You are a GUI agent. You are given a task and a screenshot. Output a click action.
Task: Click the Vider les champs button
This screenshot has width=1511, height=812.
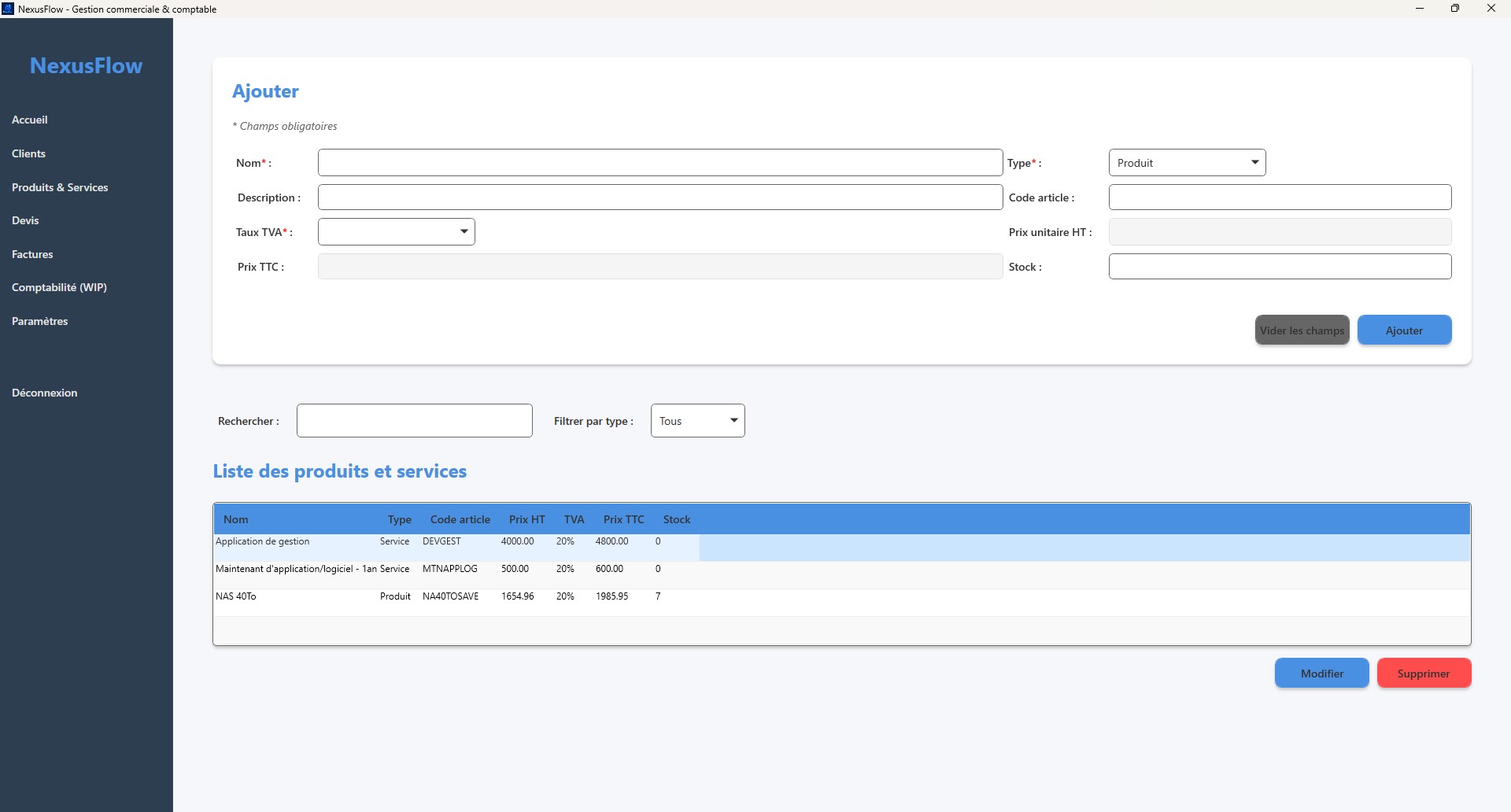1302,330
